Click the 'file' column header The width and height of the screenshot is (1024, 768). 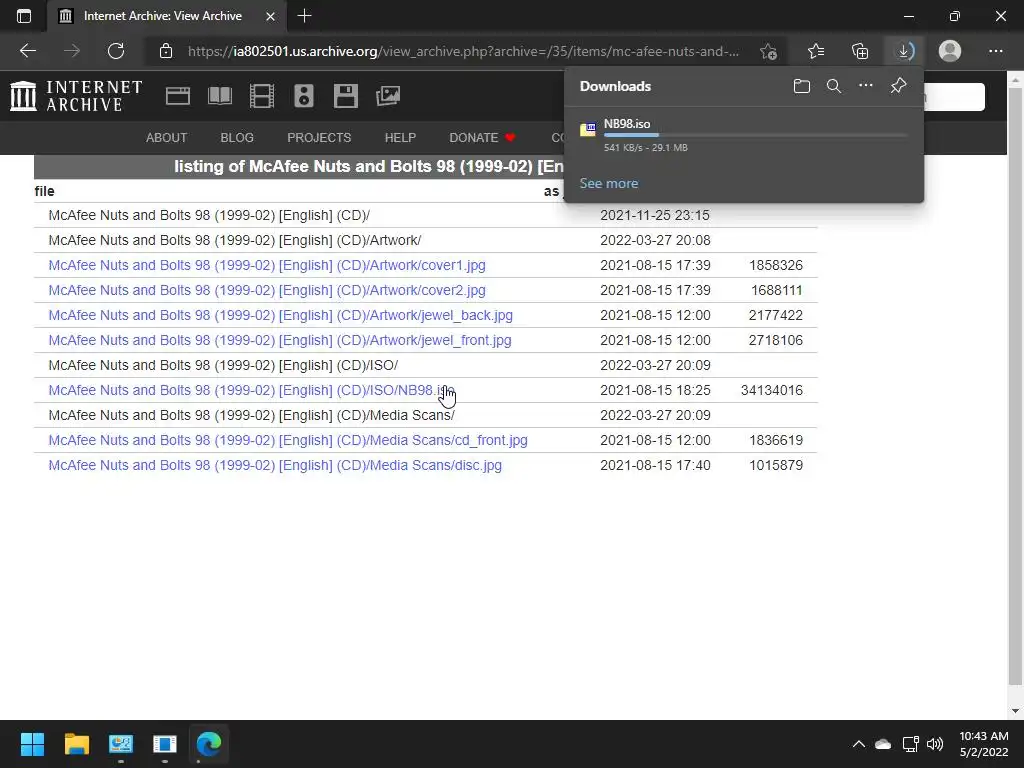click(x=44, y=191)
